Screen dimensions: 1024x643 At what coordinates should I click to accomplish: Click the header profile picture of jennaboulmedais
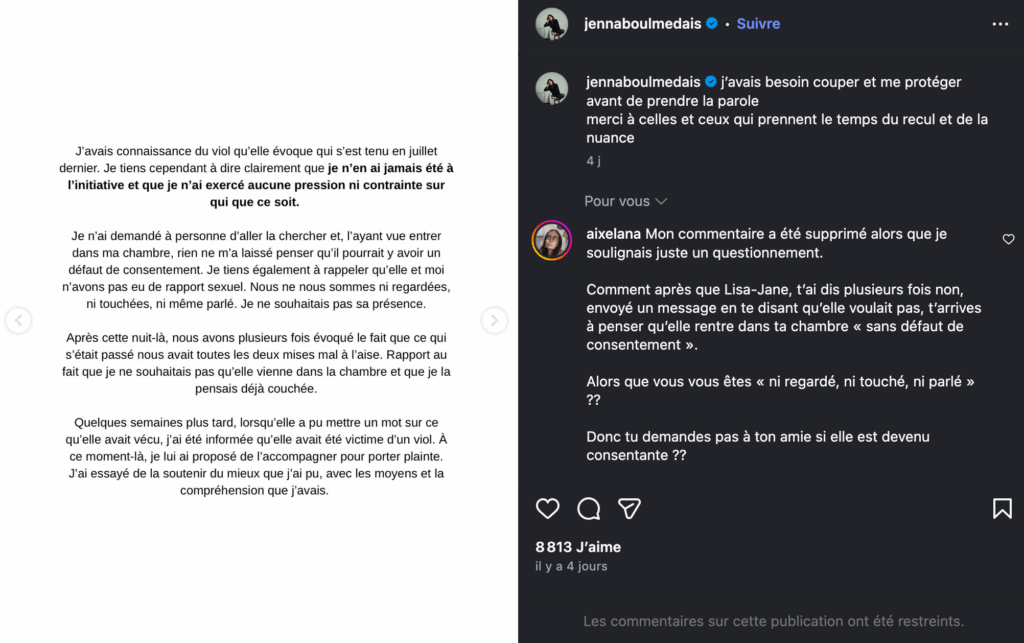[552, 24]
